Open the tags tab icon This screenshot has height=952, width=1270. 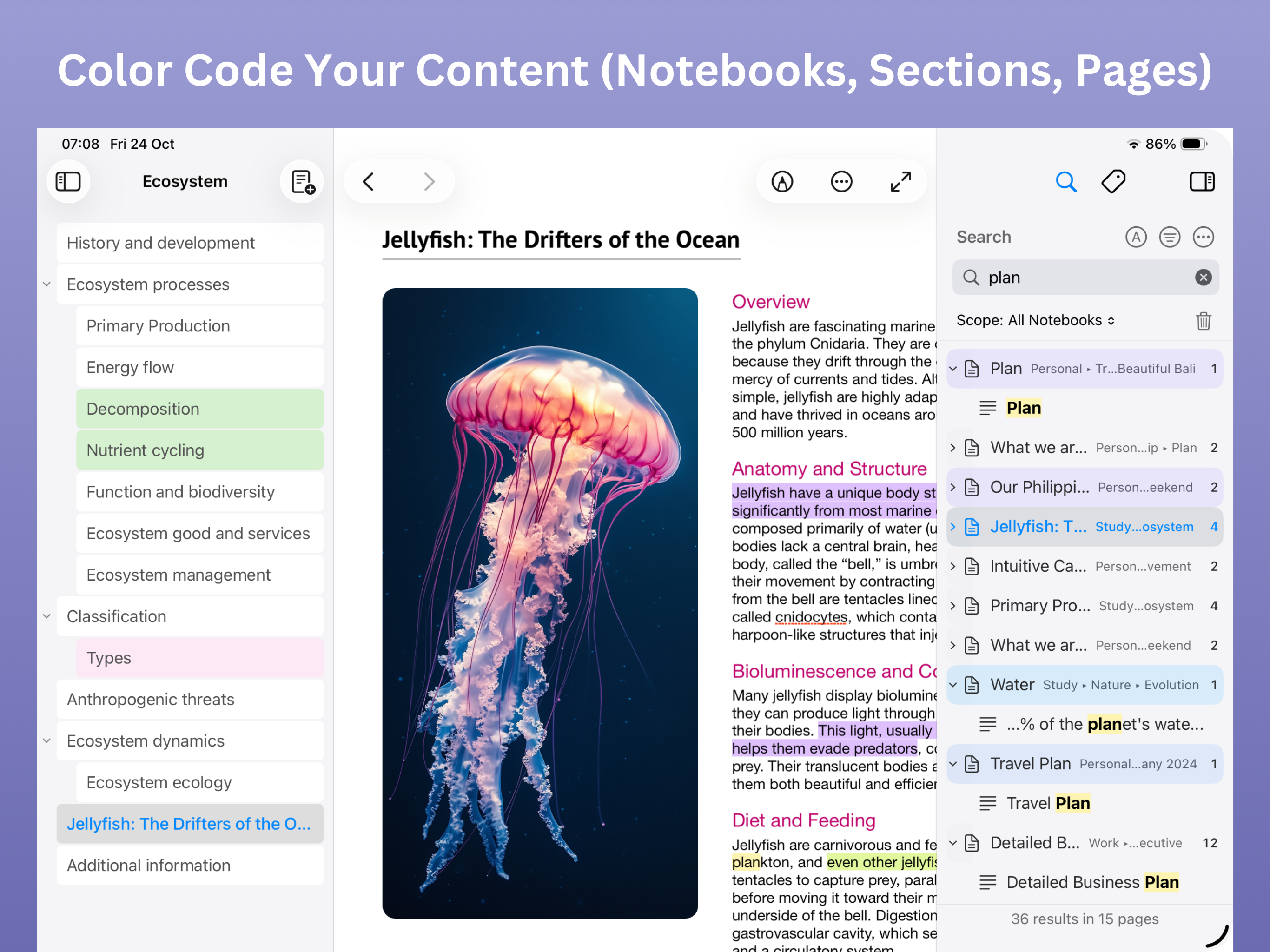click(x=1113, y=181)
